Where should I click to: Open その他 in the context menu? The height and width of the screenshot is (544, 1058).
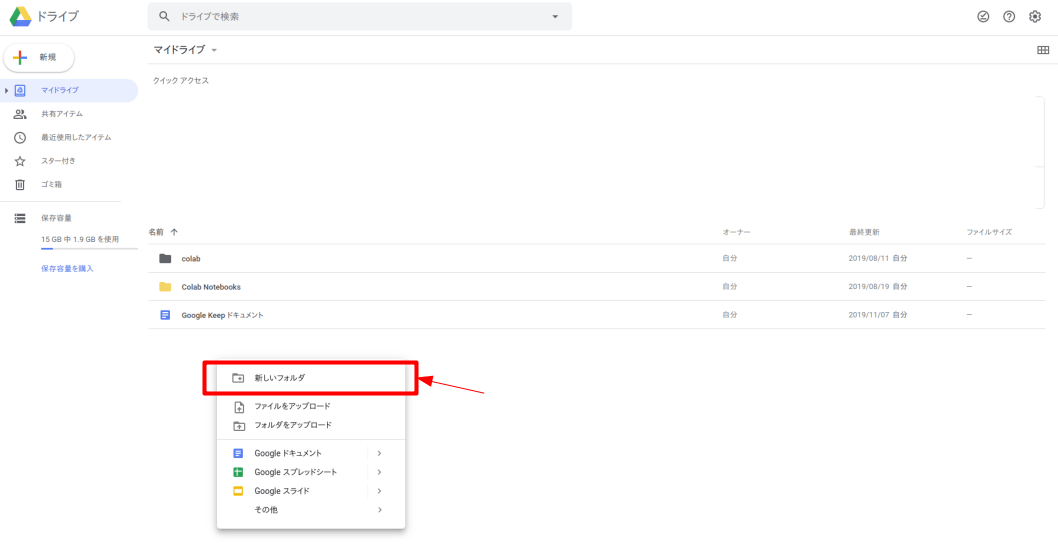311,510
